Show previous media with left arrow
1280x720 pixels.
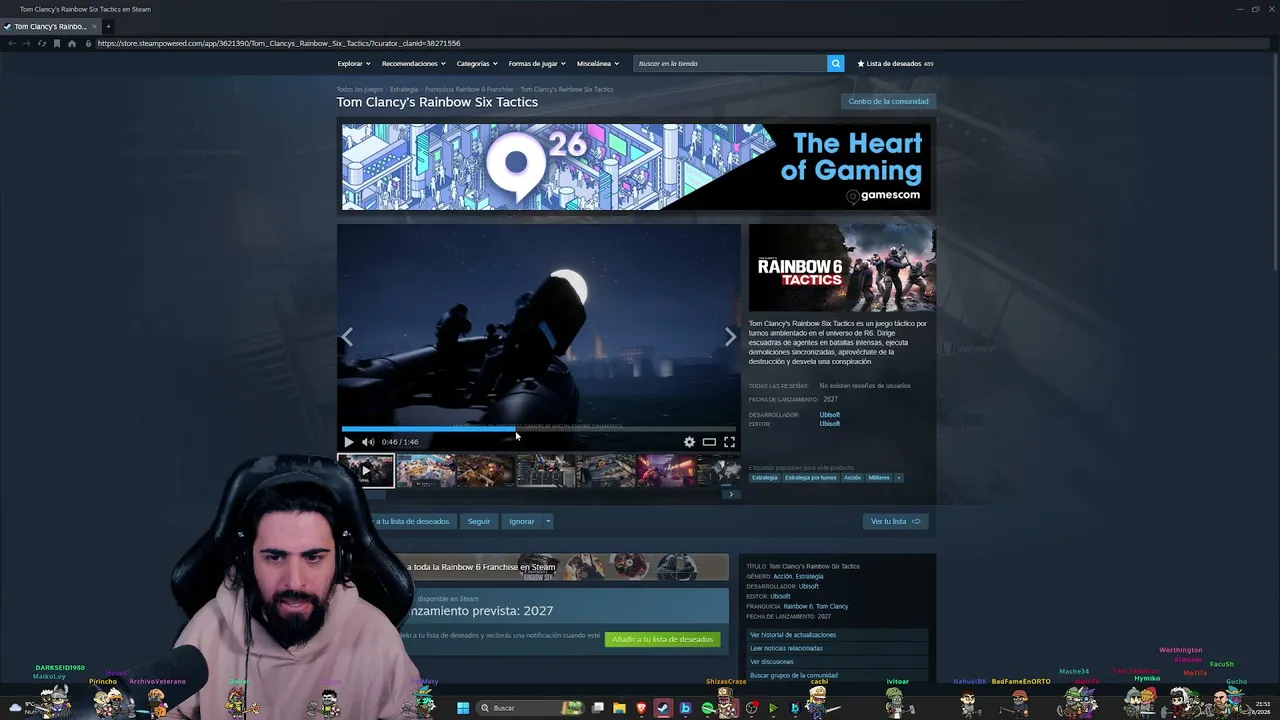[347, 338]
